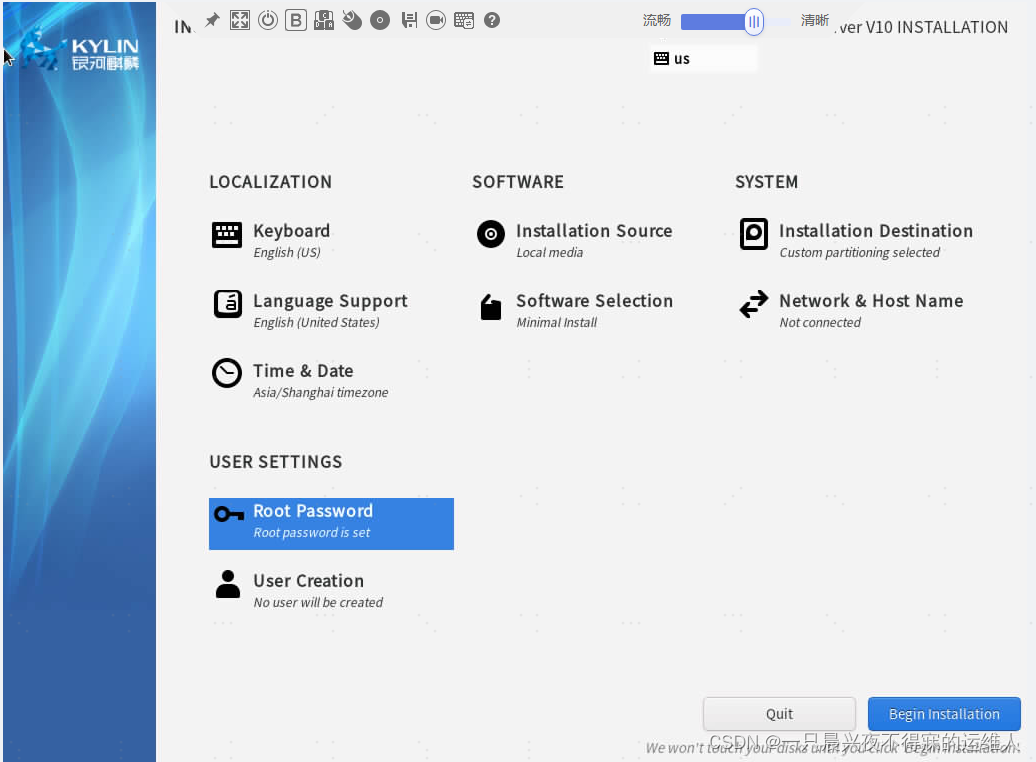Viewport: 1036px width, 762px height.
Task: Click the pin icon in the console toolbar
Action: click(212, 20)
